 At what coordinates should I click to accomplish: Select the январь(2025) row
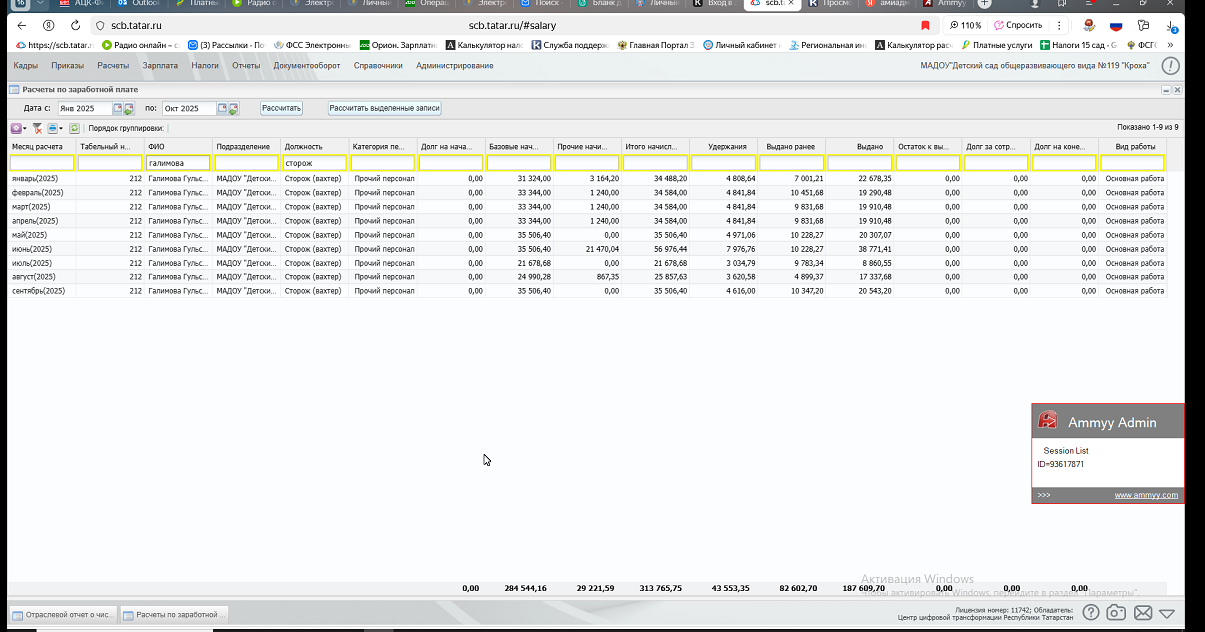pyautogui.click(x=587, y=179)
